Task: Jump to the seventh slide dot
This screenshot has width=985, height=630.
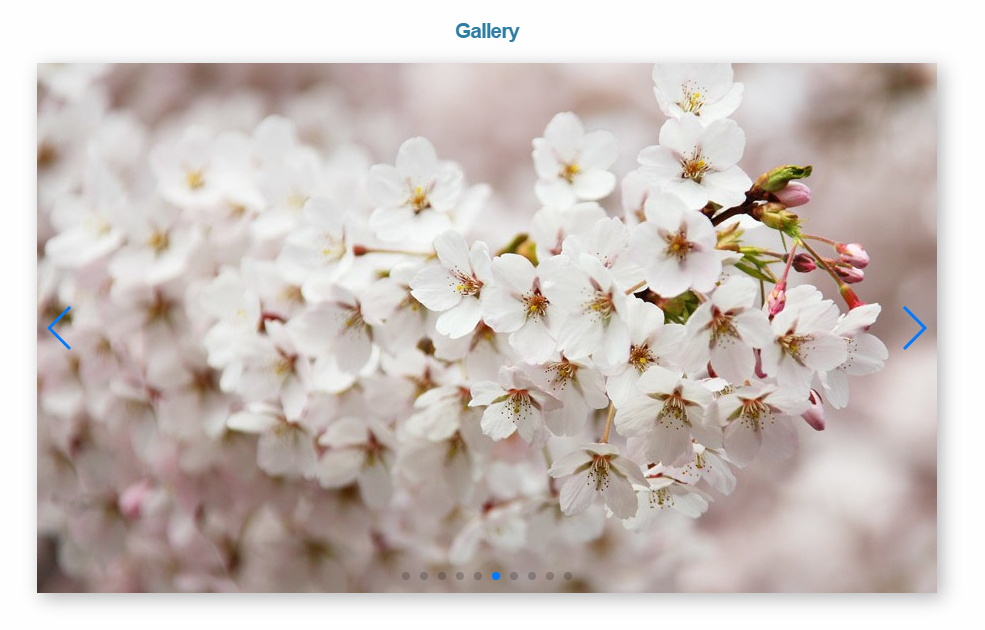Action: point(513,576)
